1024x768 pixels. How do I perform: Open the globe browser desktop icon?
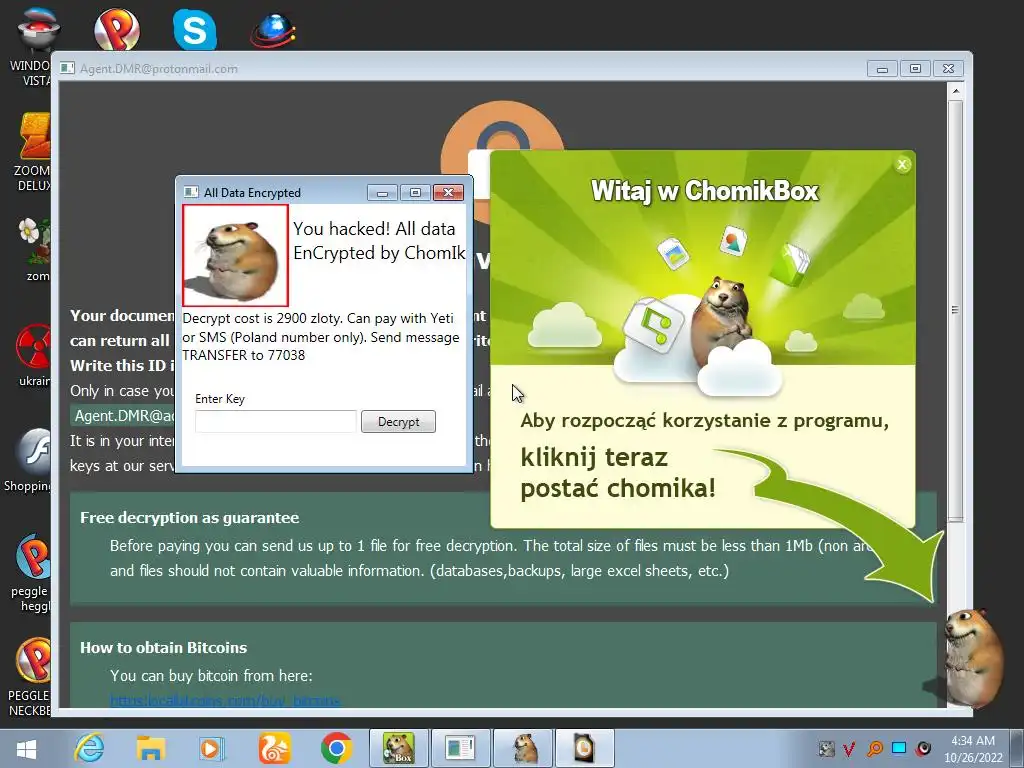[x=273, y=30]
